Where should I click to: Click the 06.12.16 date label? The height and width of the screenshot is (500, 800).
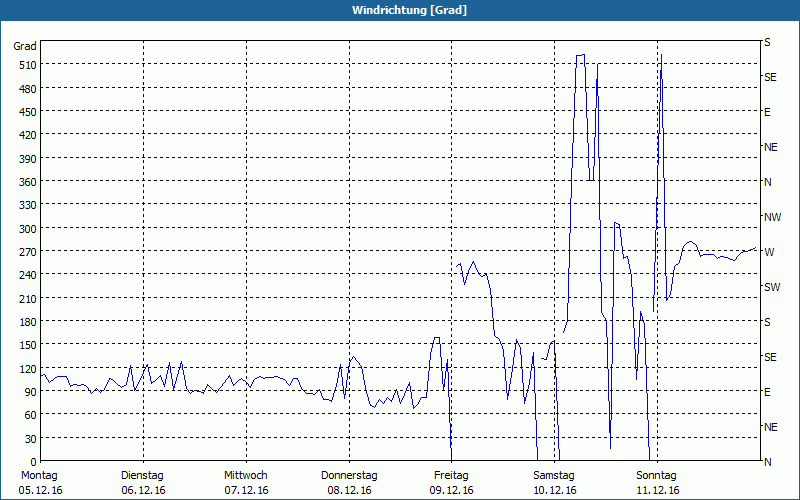143,490
